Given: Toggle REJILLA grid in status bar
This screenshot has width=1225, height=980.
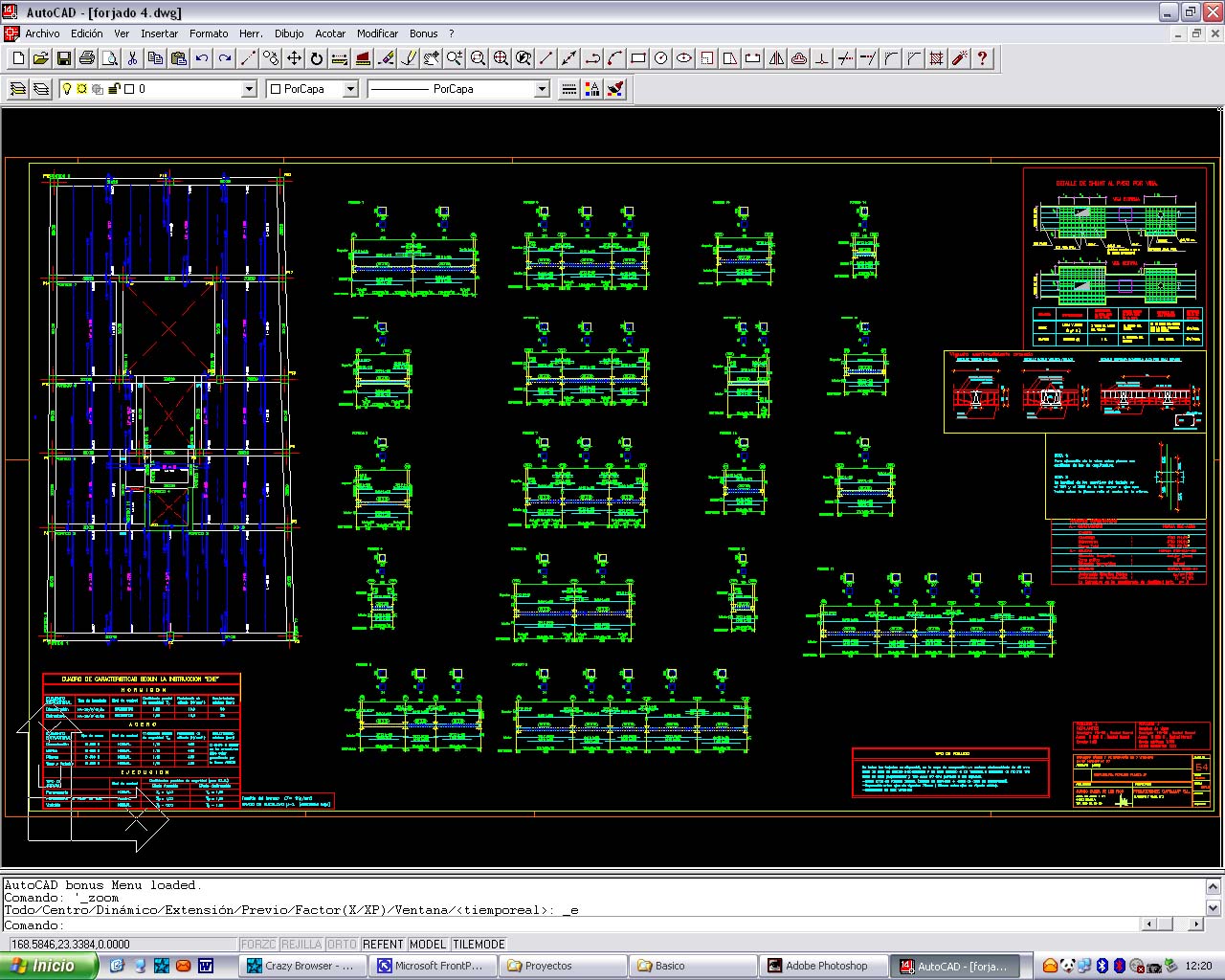Looking at the screenshot, I should click(x=301, y=944).
